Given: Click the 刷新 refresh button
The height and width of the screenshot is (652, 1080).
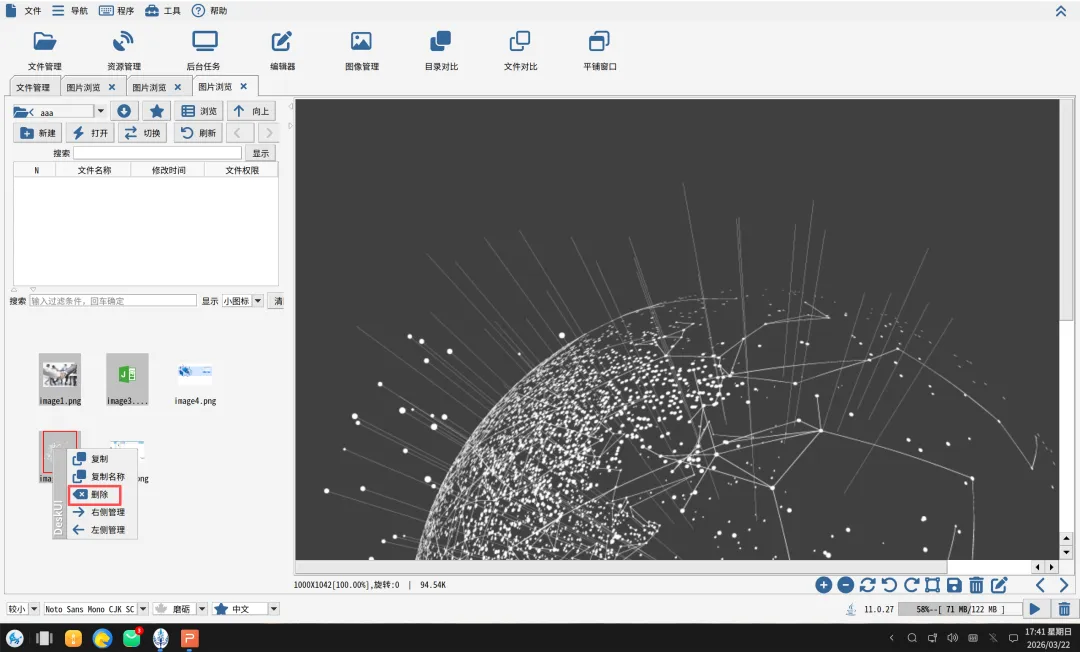Looking at the screenshot, I should click(198, 133).
